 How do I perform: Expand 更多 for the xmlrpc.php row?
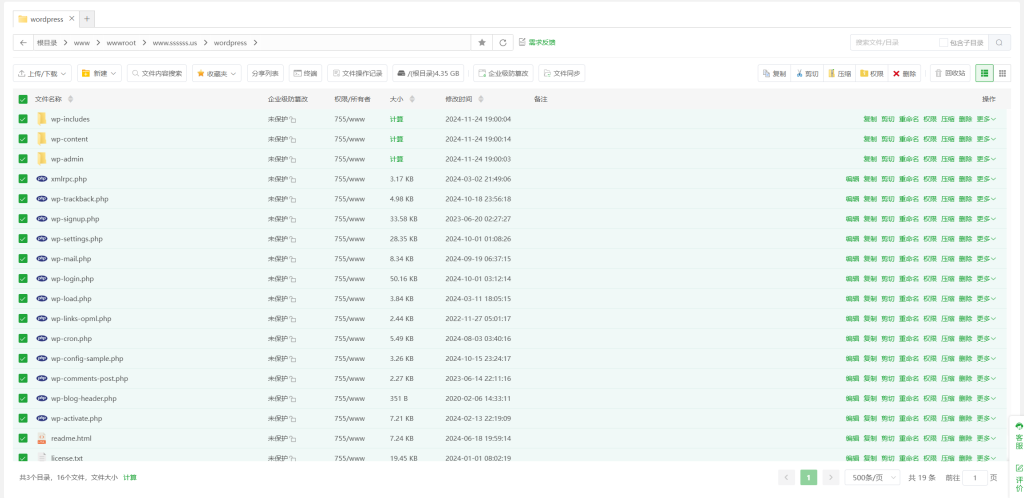tap(986, 179)
